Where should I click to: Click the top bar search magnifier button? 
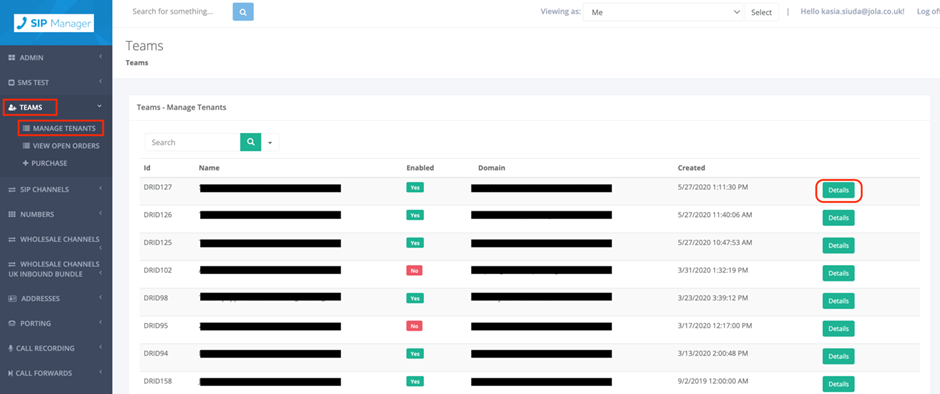pos(243,11)
